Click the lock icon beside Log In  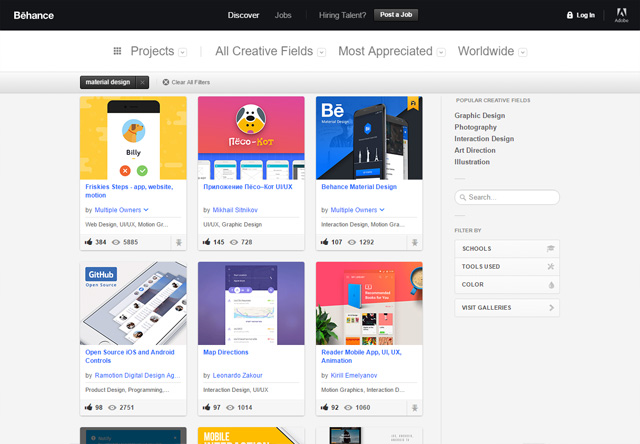click(570, 15)
